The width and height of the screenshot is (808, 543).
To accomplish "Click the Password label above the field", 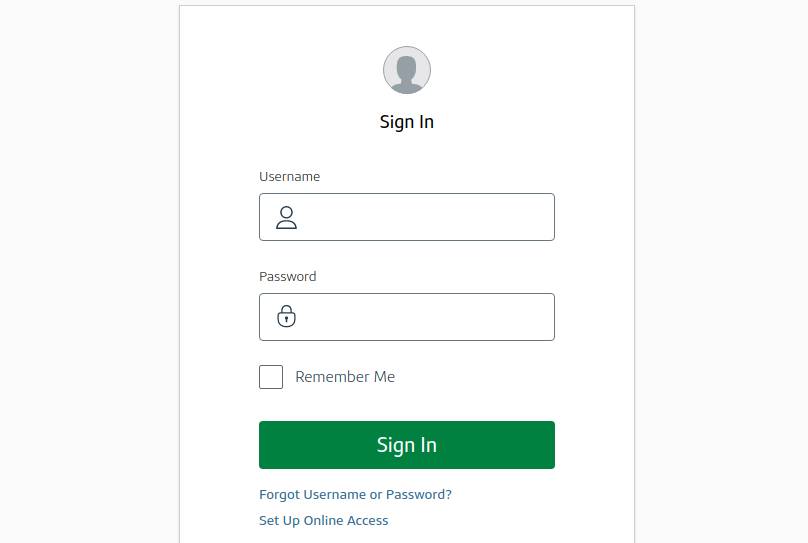I will [x=287, y=276].
